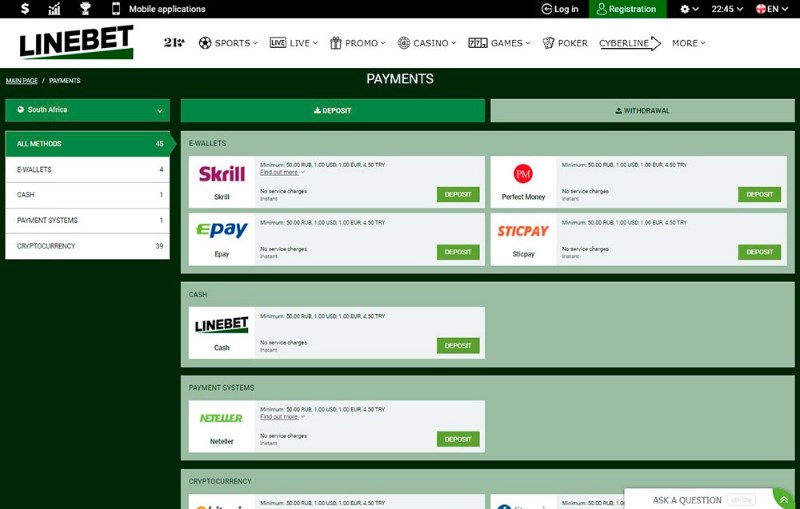Open Mobile applications phone icon
The image size is (800, 509).
click(x=116, y=9)
